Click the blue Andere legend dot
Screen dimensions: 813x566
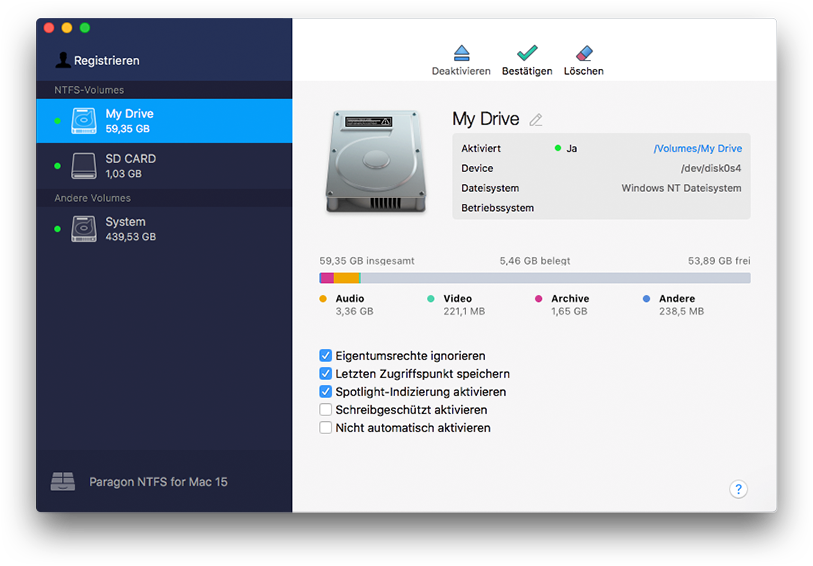coord(646,299)
